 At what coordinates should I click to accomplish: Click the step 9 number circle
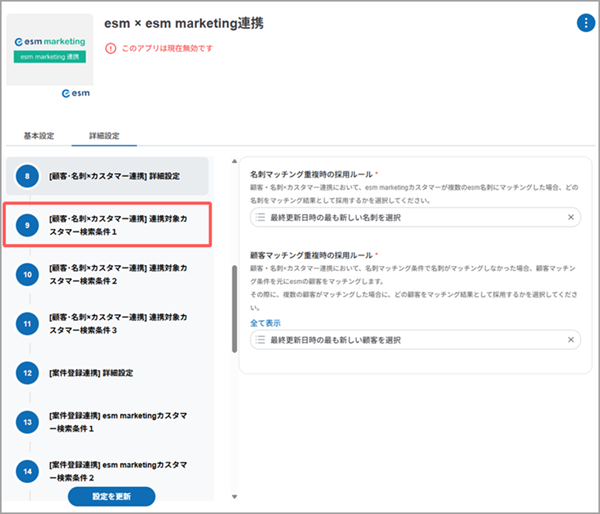click(28, 224)
